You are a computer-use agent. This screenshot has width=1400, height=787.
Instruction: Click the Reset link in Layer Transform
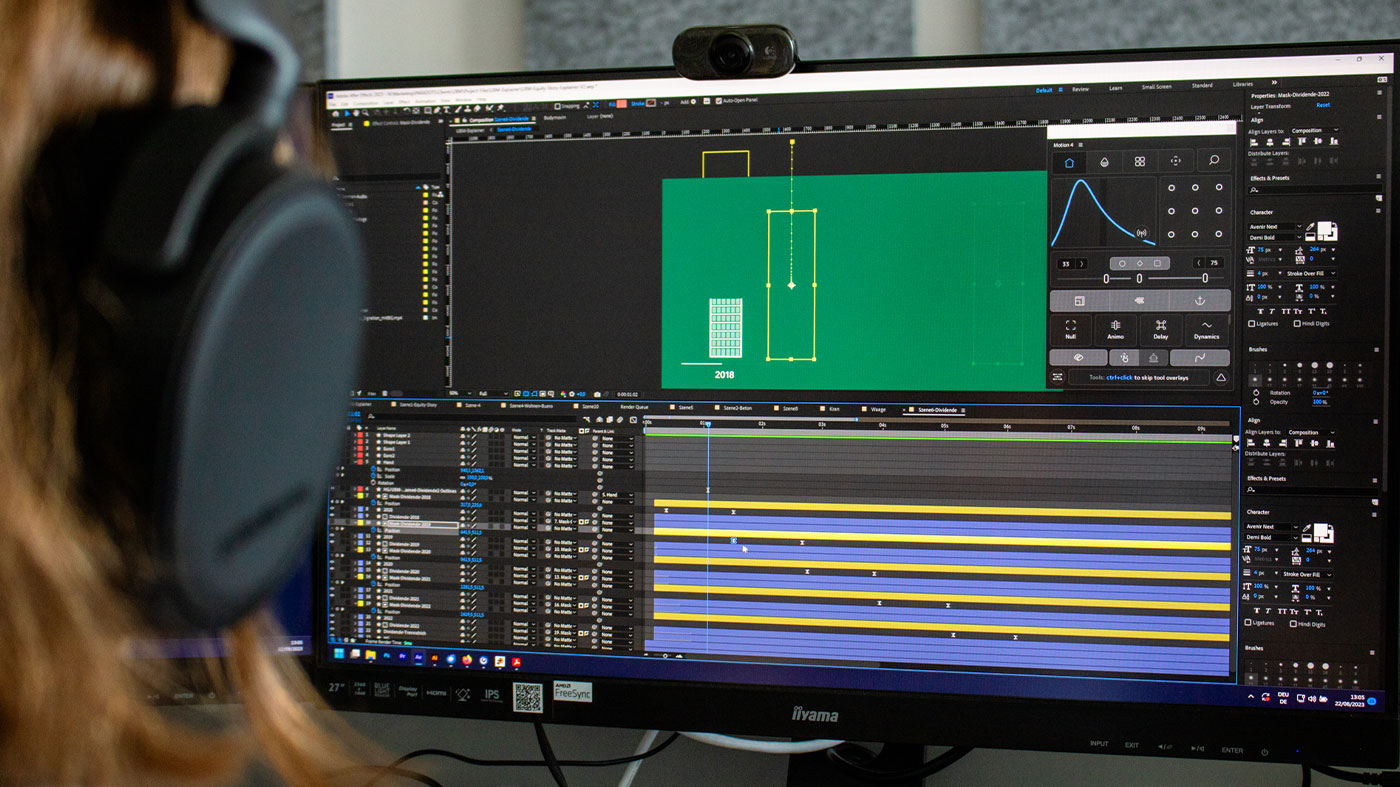point(1323,105)
